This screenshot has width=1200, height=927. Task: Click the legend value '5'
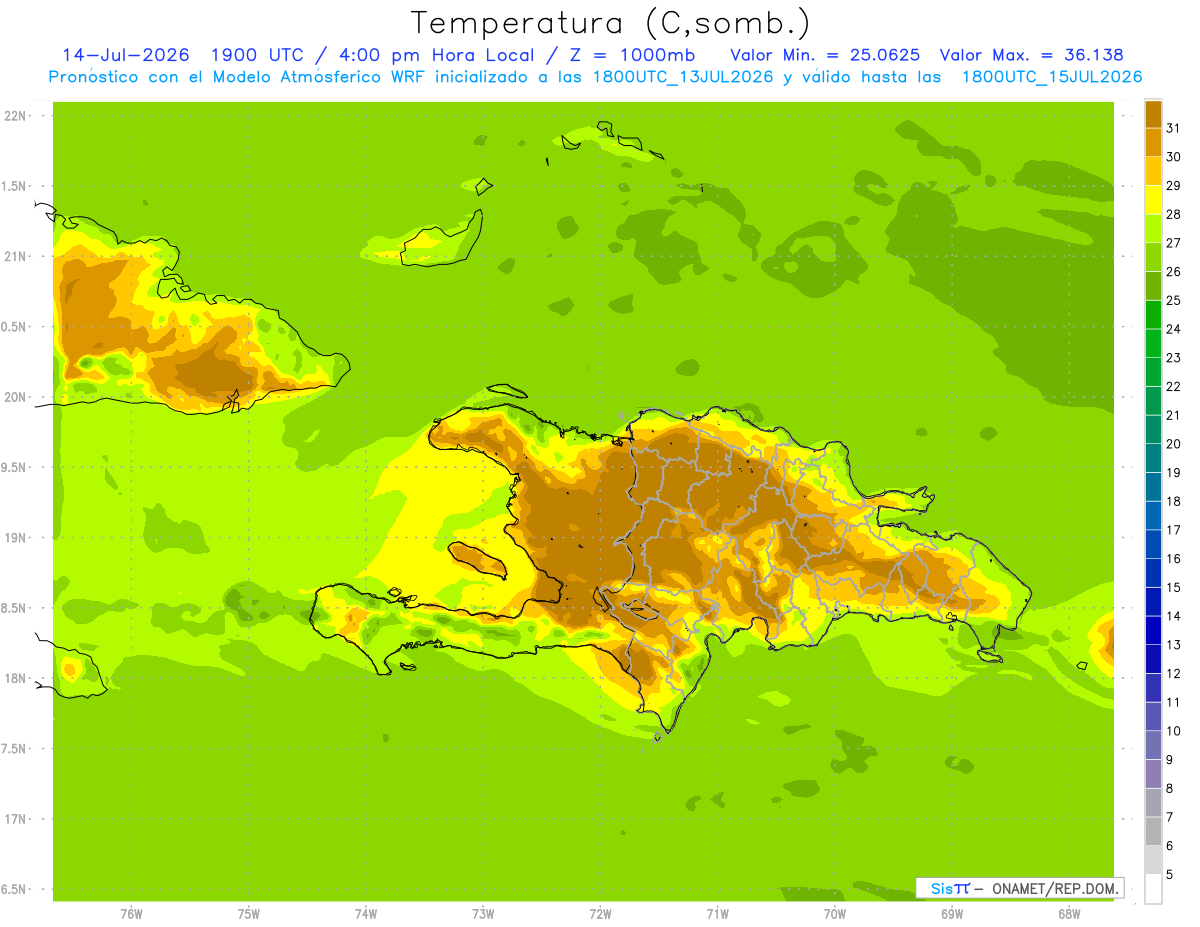click(x=1170, y=874)
